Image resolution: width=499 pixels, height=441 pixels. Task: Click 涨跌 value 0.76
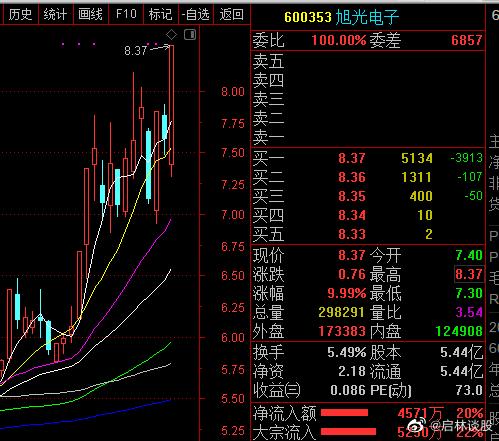point(352,274)
